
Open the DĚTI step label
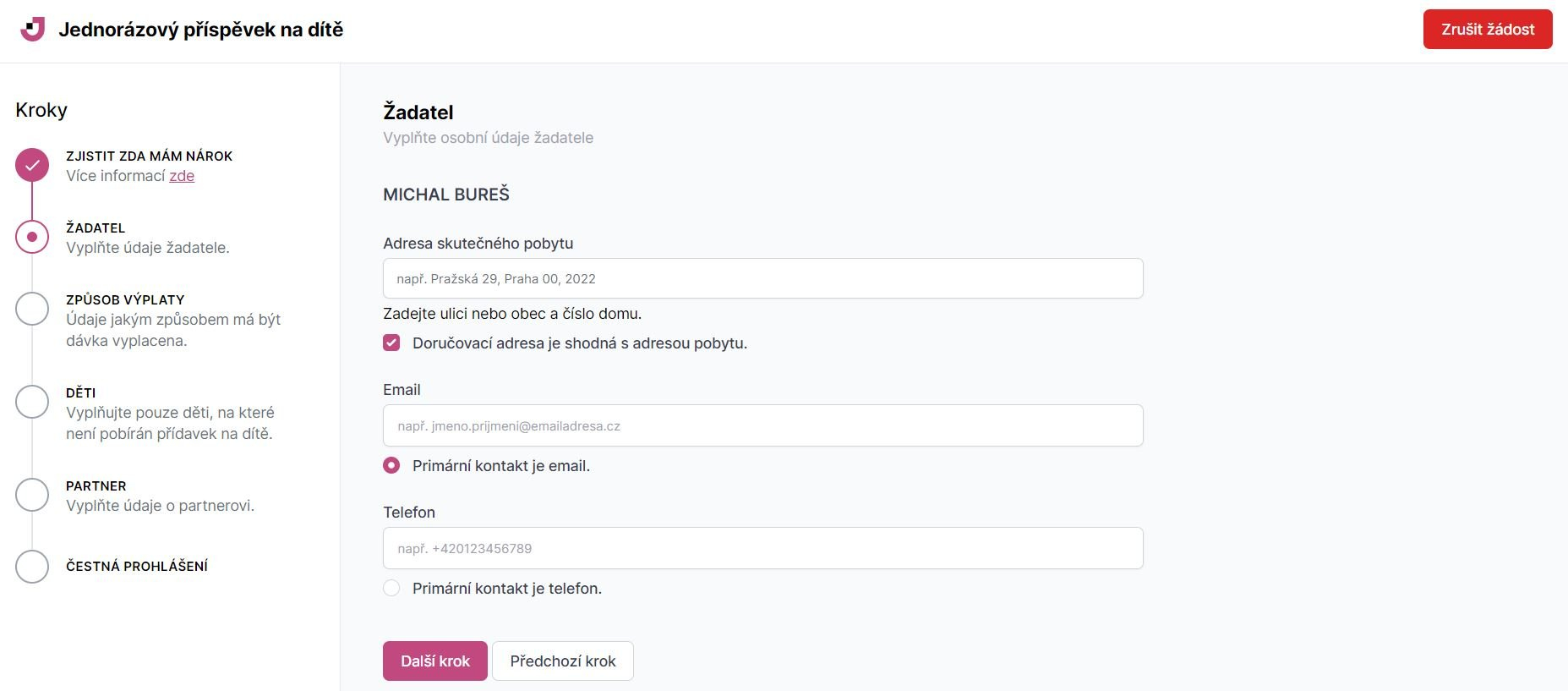81,393
